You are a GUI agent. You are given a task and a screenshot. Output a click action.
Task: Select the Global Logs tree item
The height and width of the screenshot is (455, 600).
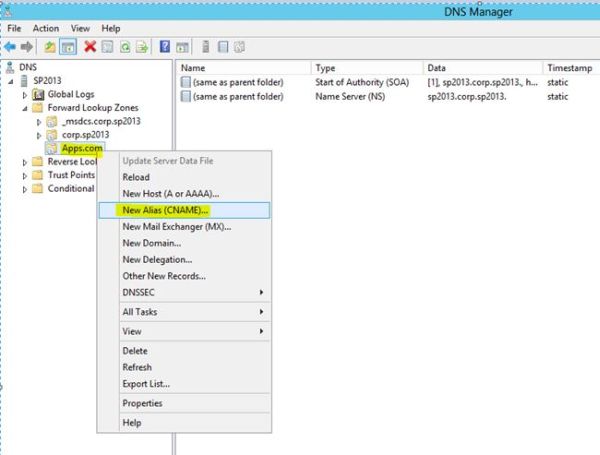coord(71,95)
